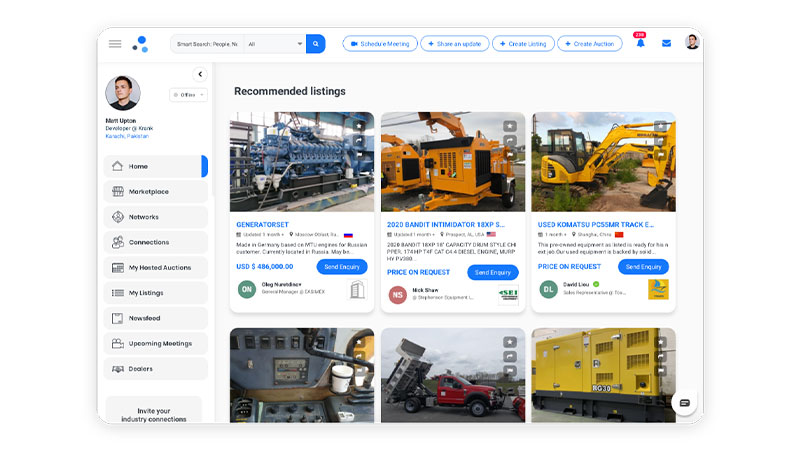Open My Listings in the sidebar

(x=156, y=293)
